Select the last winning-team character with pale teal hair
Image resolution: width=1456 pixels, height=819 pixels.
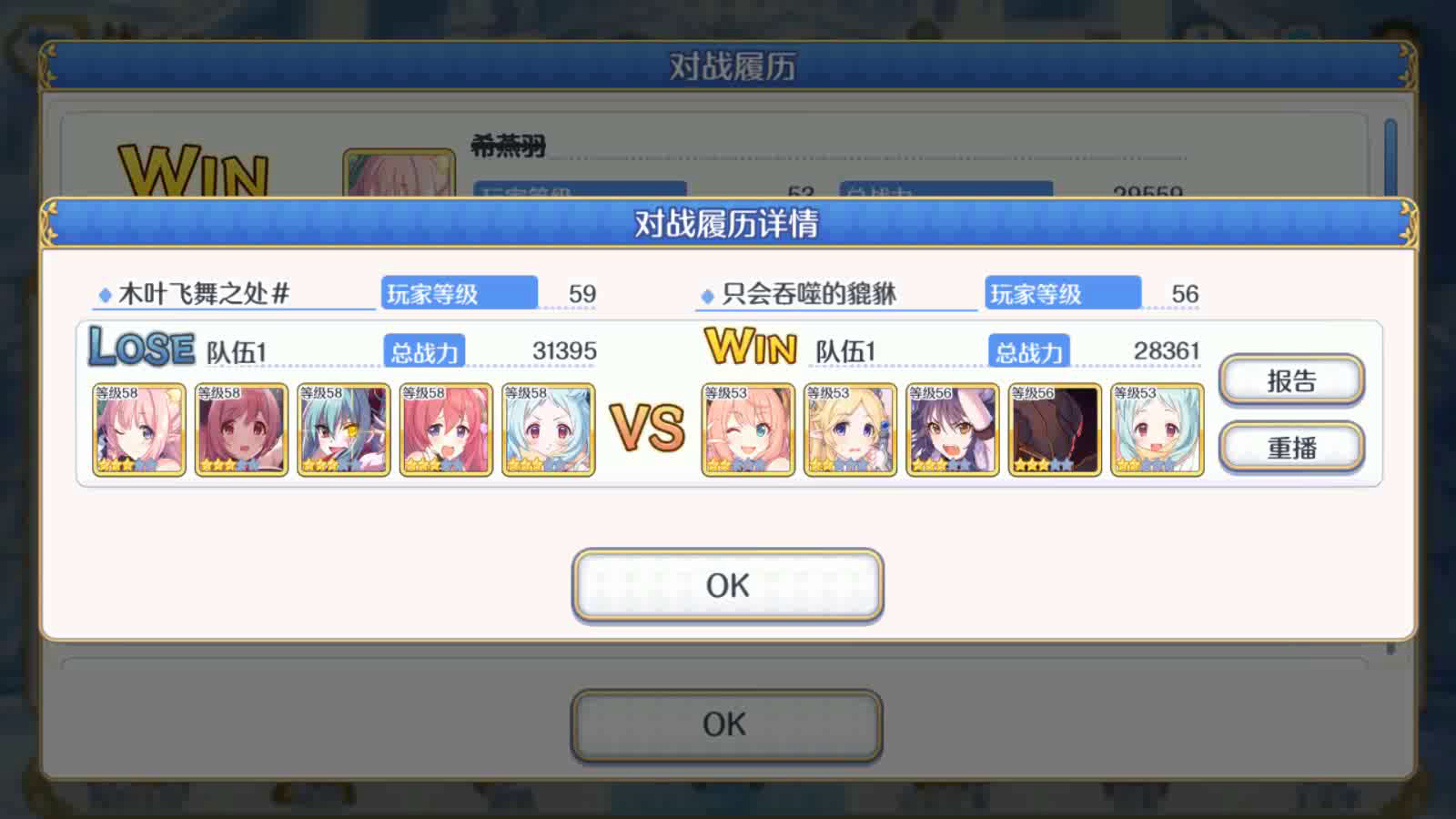(x=1158, y=430)
